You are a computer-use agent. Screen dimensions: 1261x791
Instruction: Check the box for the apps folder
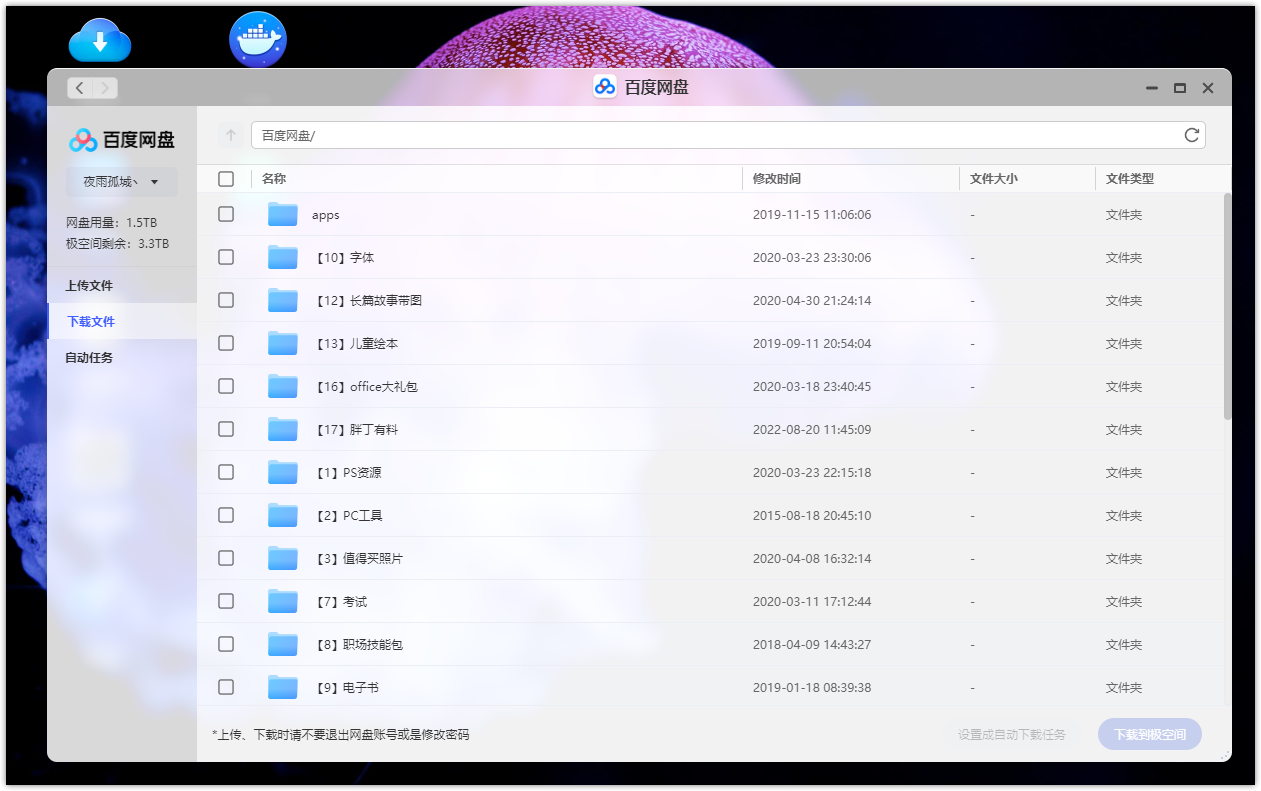tap(226, 214)
